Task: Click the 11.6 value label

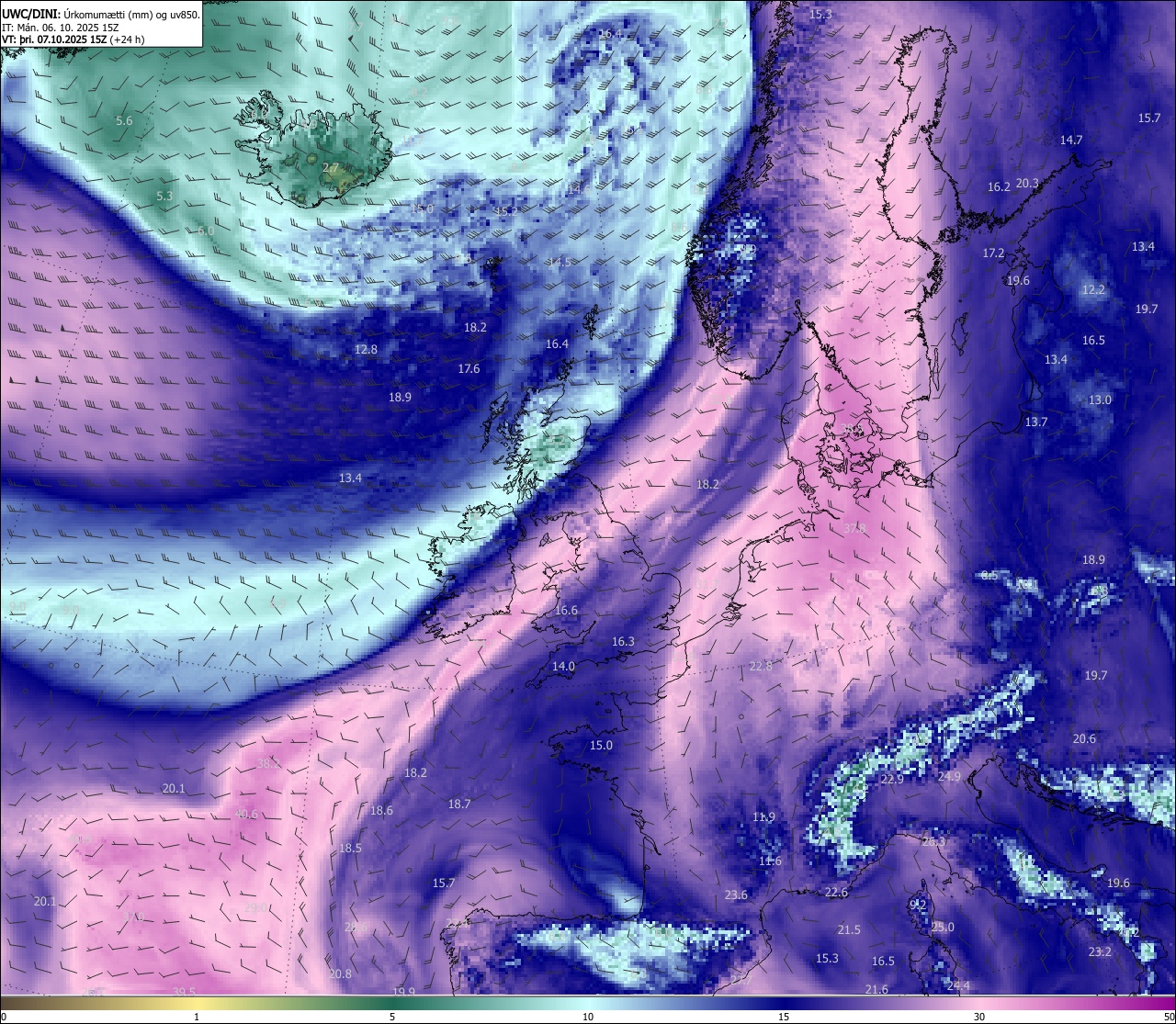Action: click(770, 861)
